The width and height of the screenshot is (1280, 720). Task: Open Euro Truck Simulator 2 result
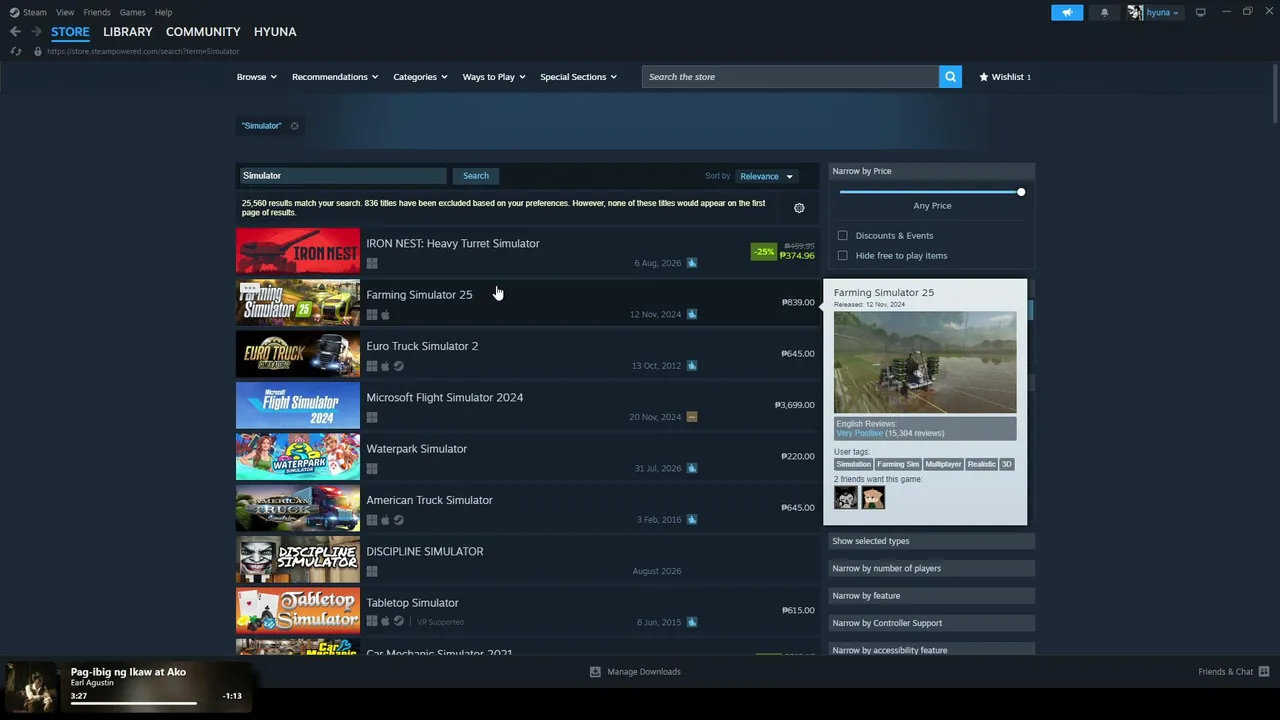coord(527,354)
